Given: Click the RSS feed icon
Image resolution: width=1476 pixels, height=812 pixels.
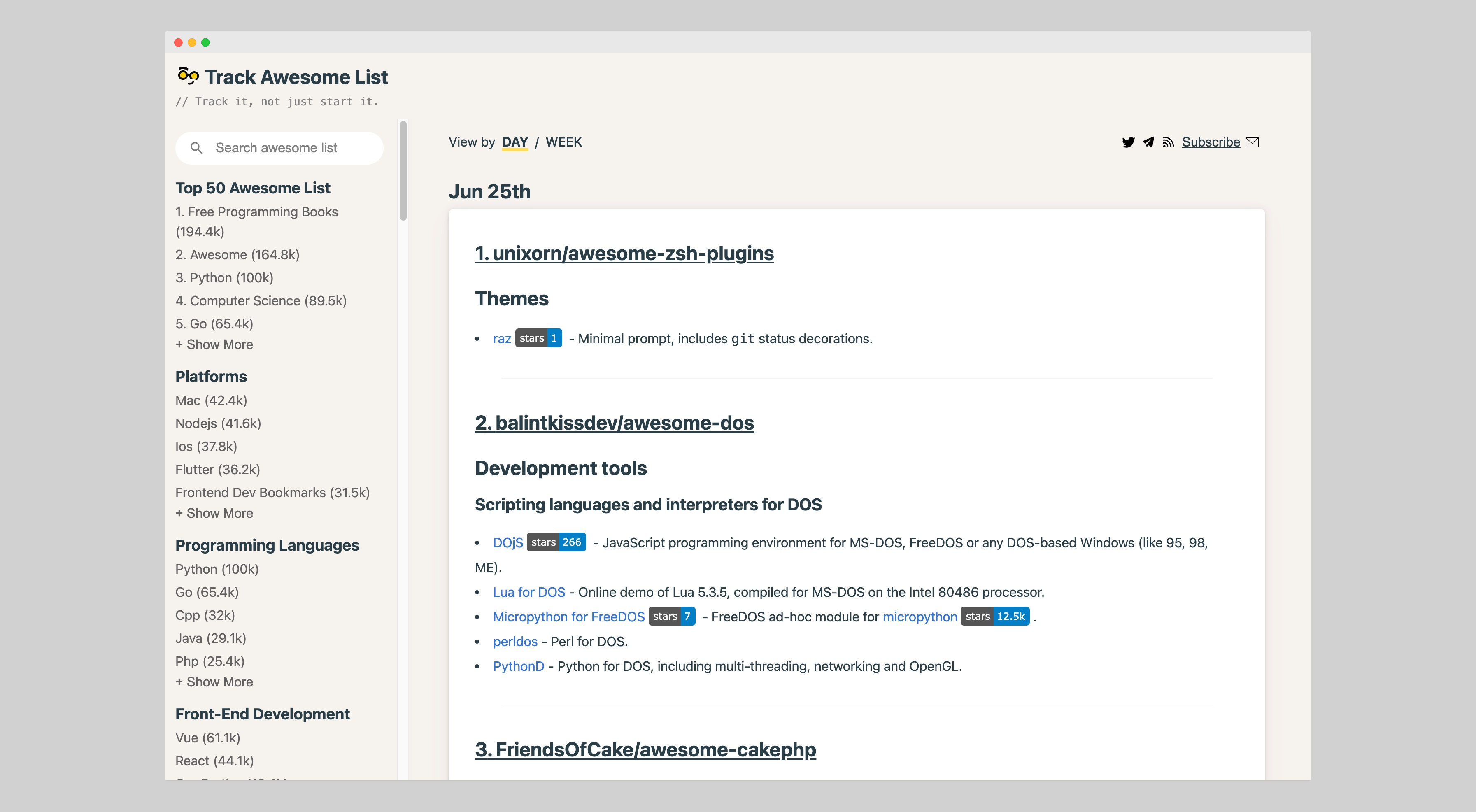Looking at the screenshot, I should point(1168,142).
